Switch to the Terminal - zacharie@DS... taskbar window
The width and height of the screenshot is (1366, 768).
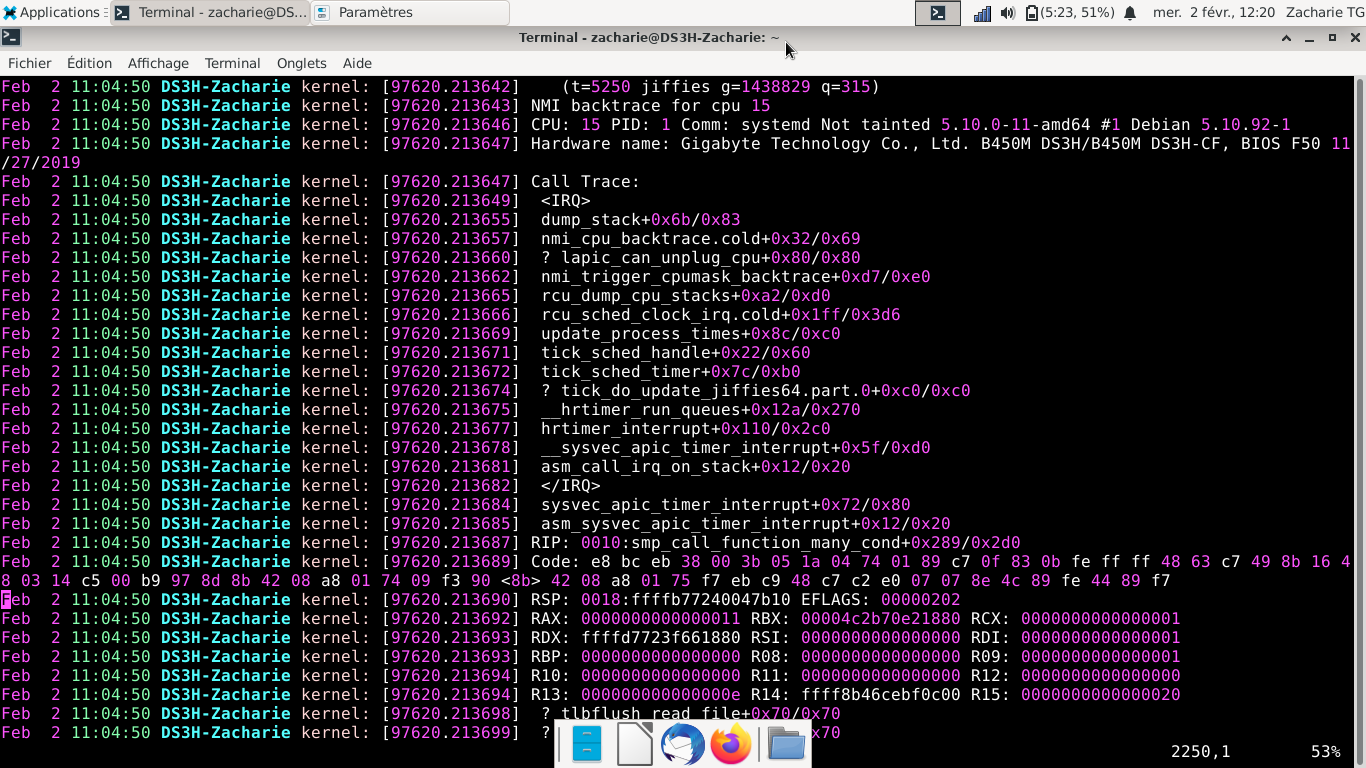(x=210, y=13)
